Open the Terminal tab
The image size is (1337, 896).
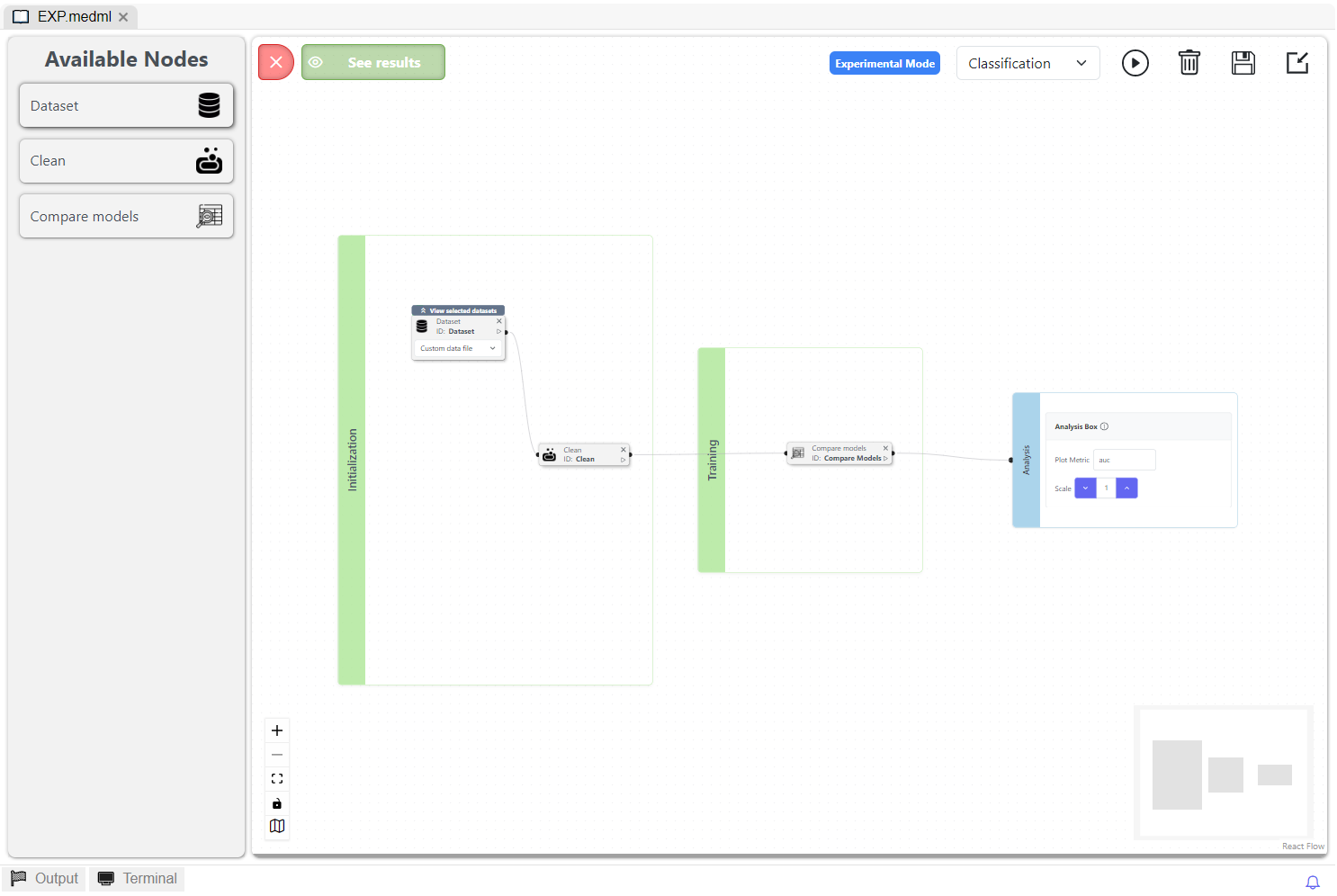(137, 879)
